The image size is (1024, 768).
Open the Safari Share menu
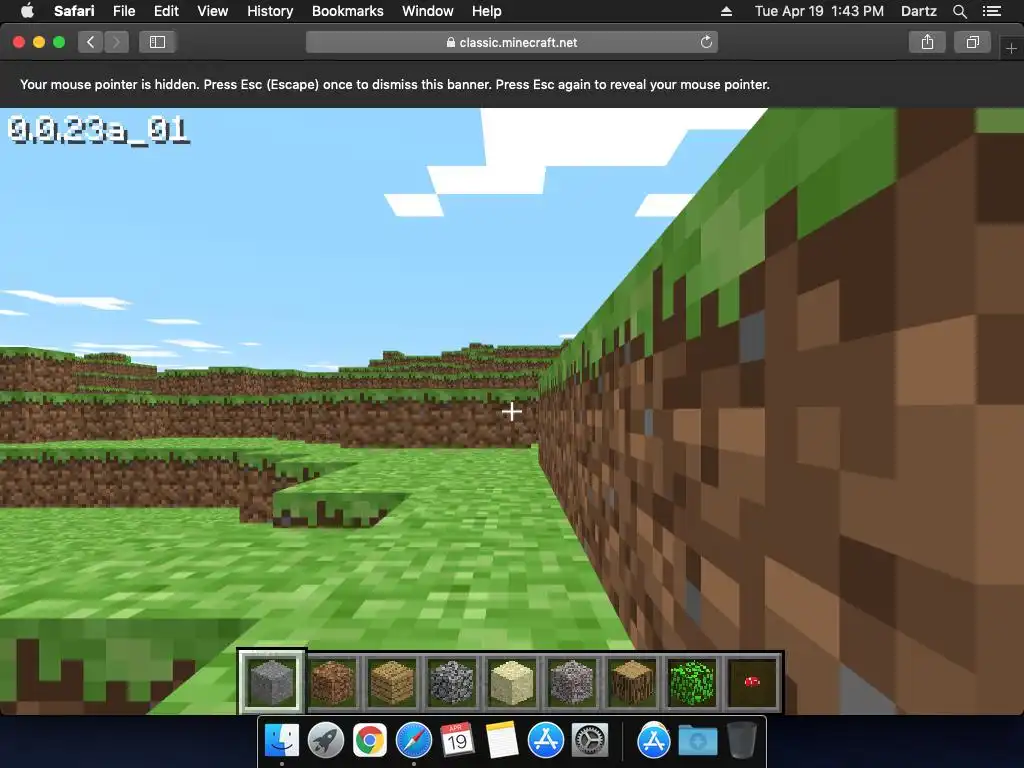927,42
